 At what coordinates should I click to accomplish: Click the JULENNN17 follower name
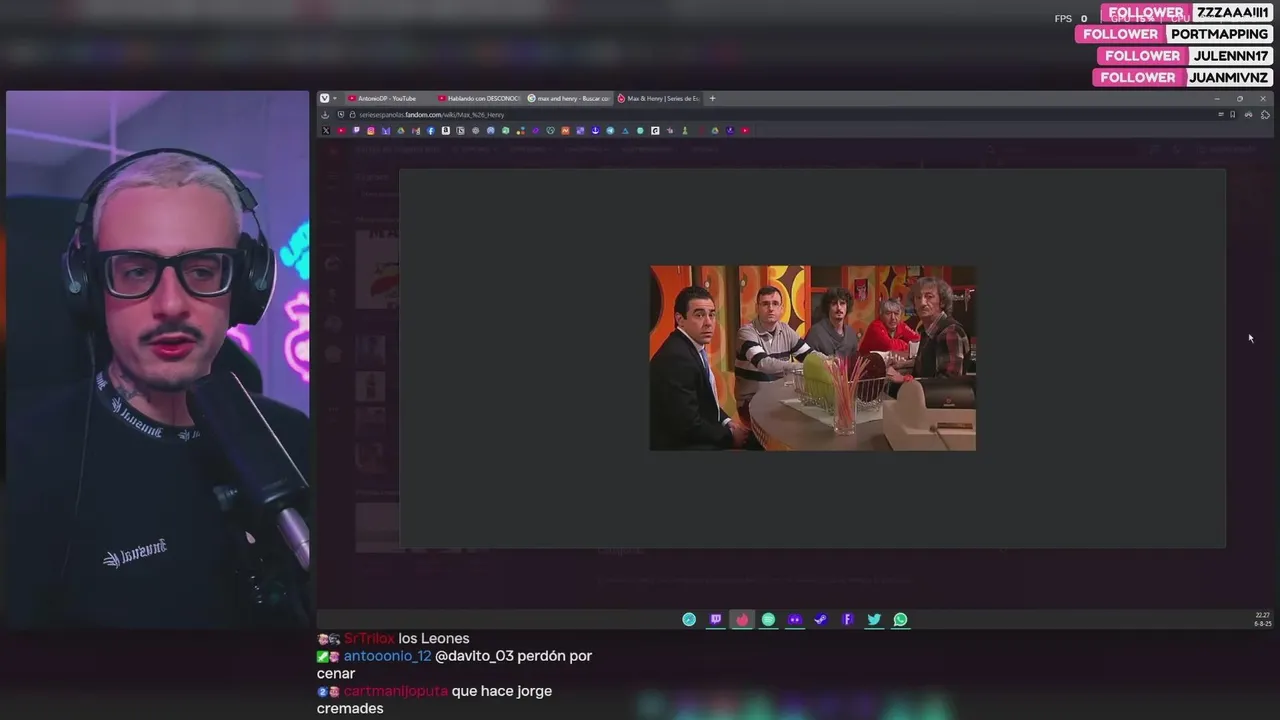1230,56
